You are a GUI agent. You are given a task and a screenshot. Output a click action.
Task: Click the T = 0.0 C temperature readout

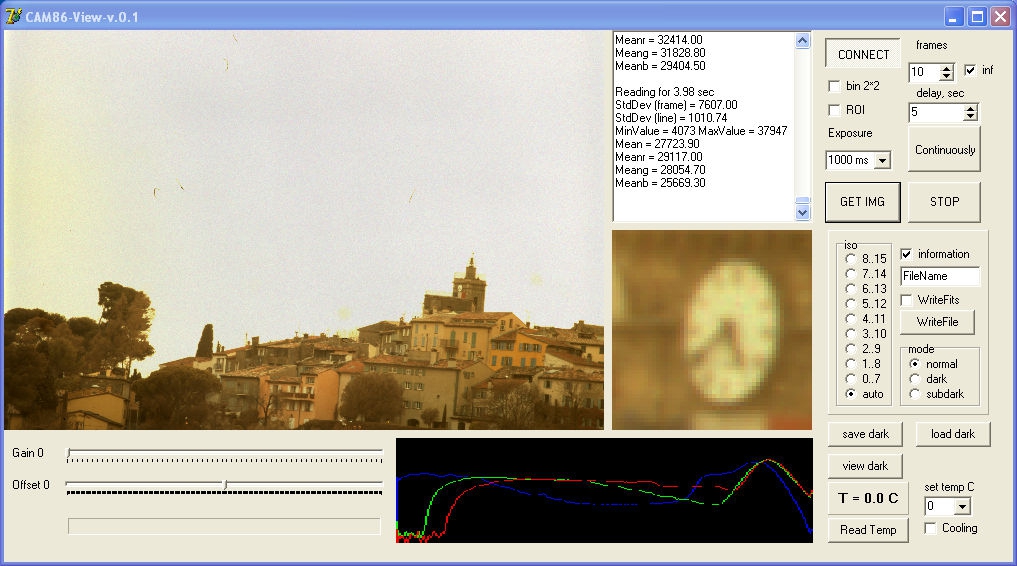[x=868, y=498]
